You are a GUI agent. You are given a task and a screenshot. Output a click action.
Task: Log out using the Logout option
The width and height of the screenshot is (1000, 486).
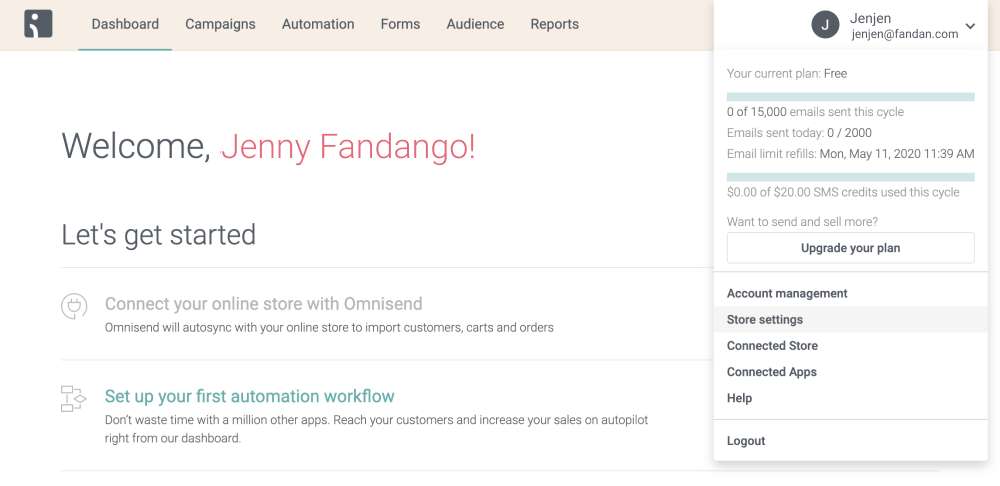[746, 441]
